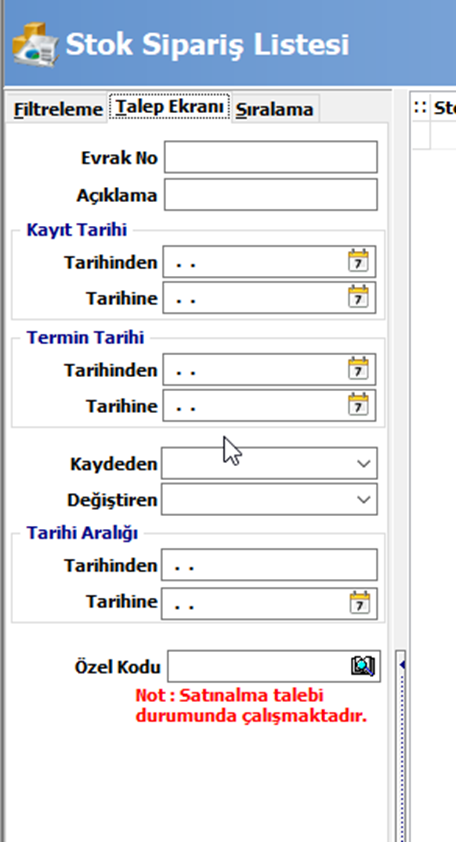The width and height of the screenshot is (456, 842).
Task: Switch to the Filtreleme tab
Action: click(58, 110)
